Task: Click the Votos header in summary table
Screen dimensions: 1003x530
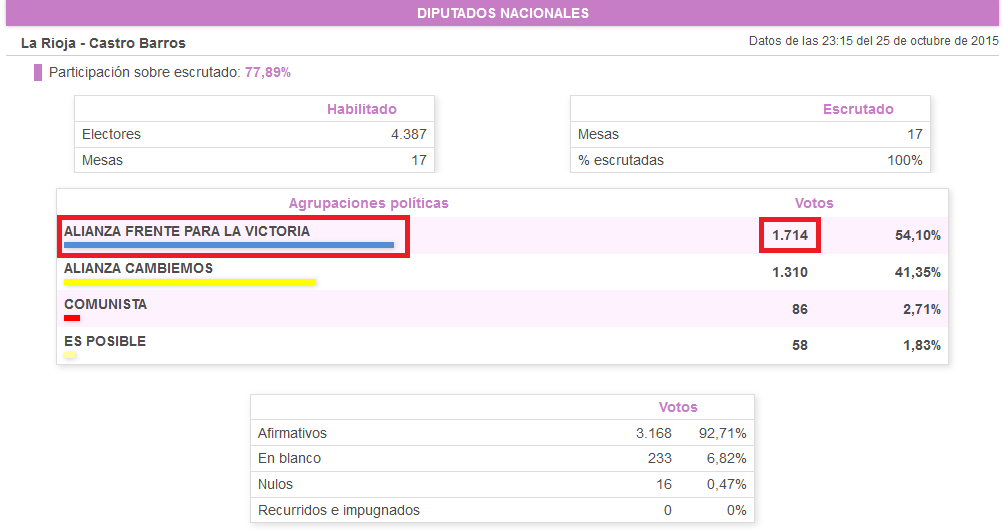Action: click(678, 407)
